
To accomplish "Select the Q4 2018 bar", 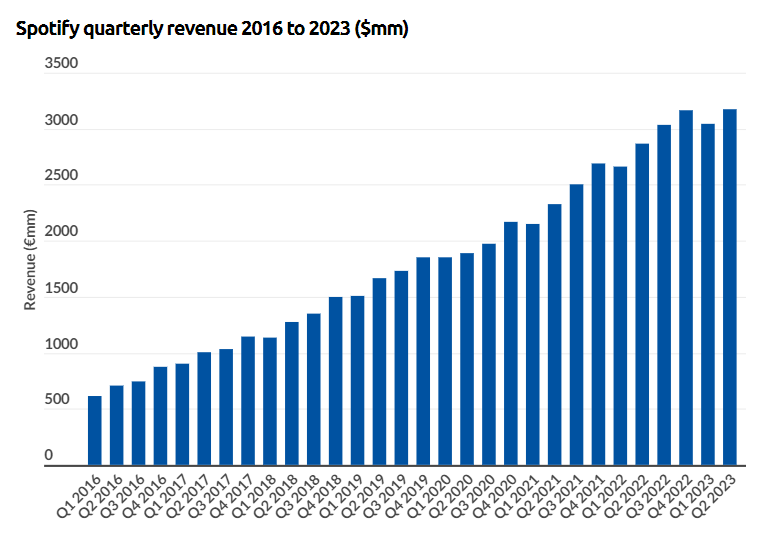I will point(335,381).
